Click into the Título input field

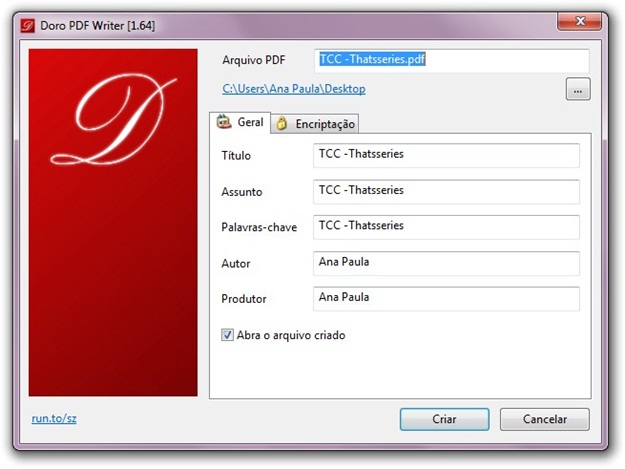(x=446, y=155)
